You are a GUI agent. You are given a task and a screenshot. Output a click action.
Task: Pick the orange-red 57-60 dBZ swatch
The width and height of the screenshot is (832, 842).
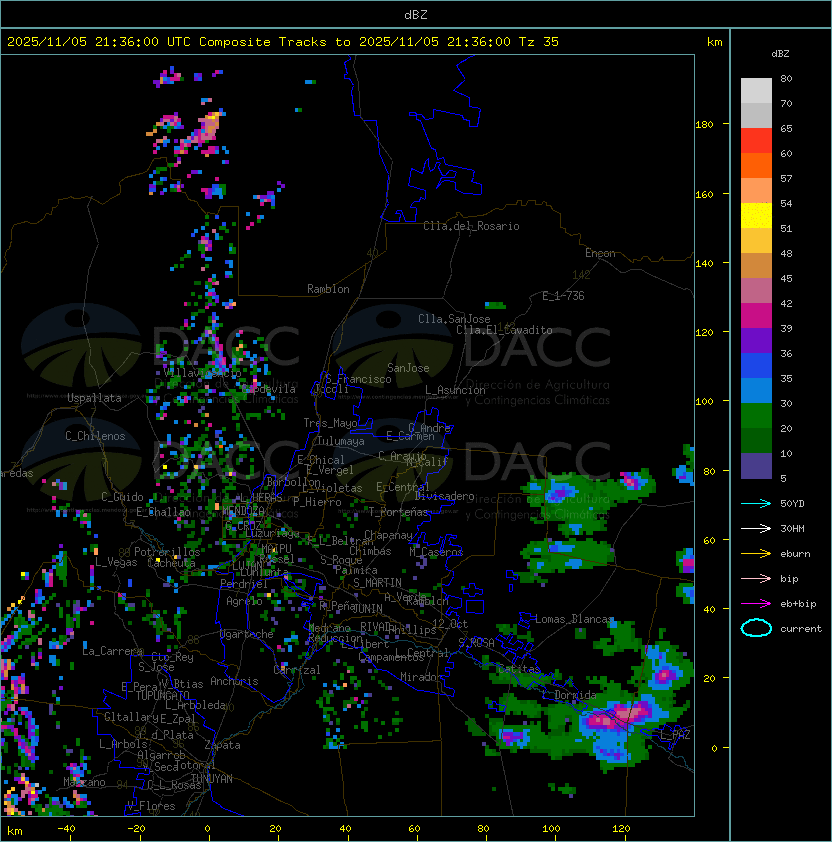tap(756, 166)
